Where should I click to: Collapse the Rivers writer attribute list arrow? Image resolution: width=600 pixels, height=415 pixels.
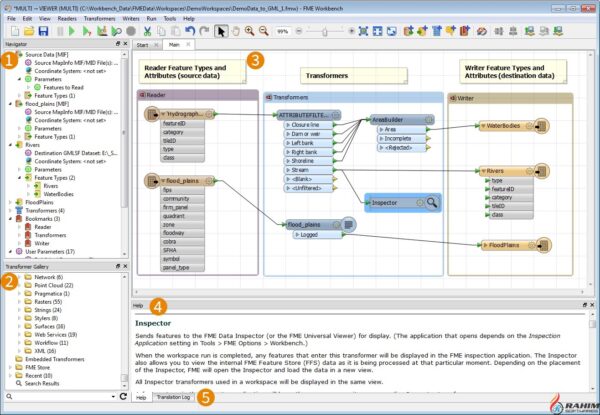click(x=483, y=171)
